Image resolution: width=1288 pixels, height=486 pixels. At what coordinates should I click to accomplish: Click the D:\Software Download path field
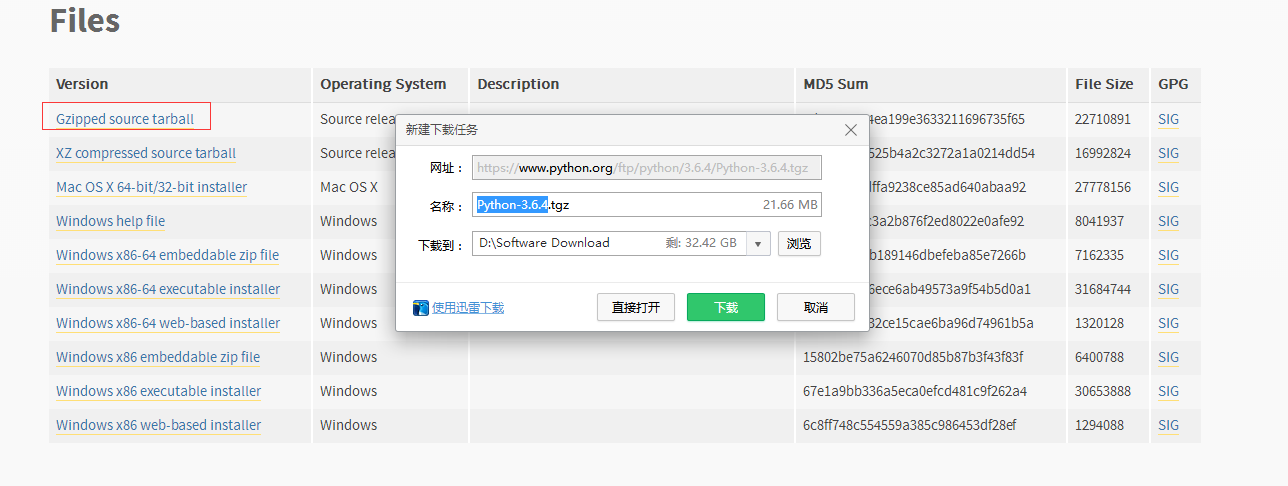coord(609,243)
